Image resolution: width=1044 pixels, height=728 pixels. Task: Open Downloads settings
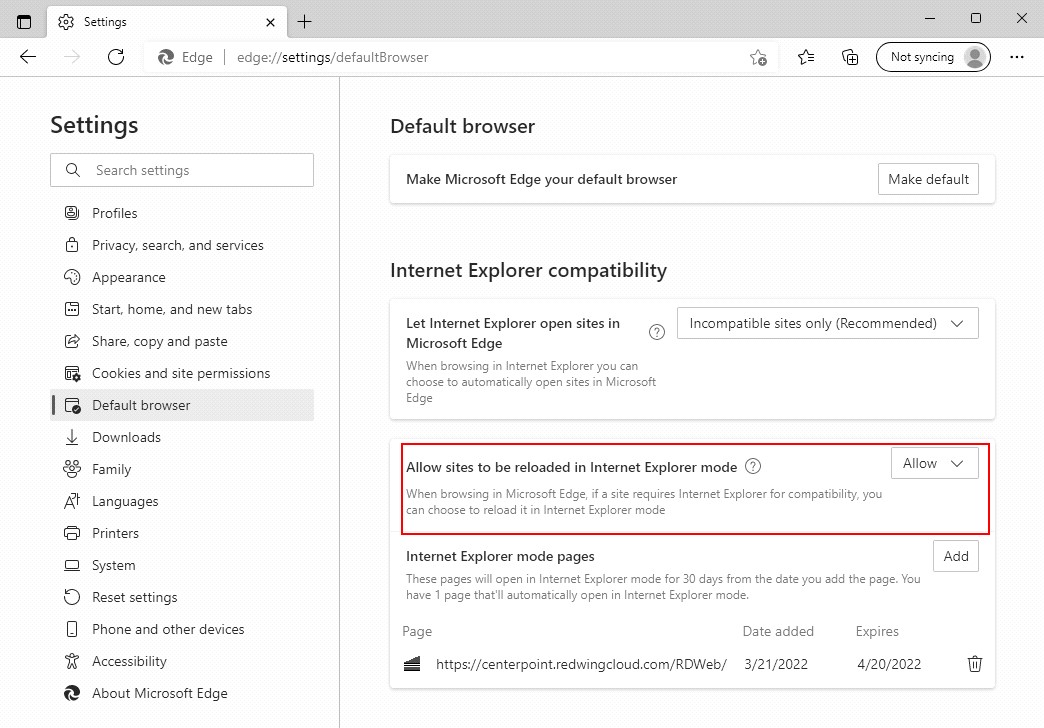[182, 437]
